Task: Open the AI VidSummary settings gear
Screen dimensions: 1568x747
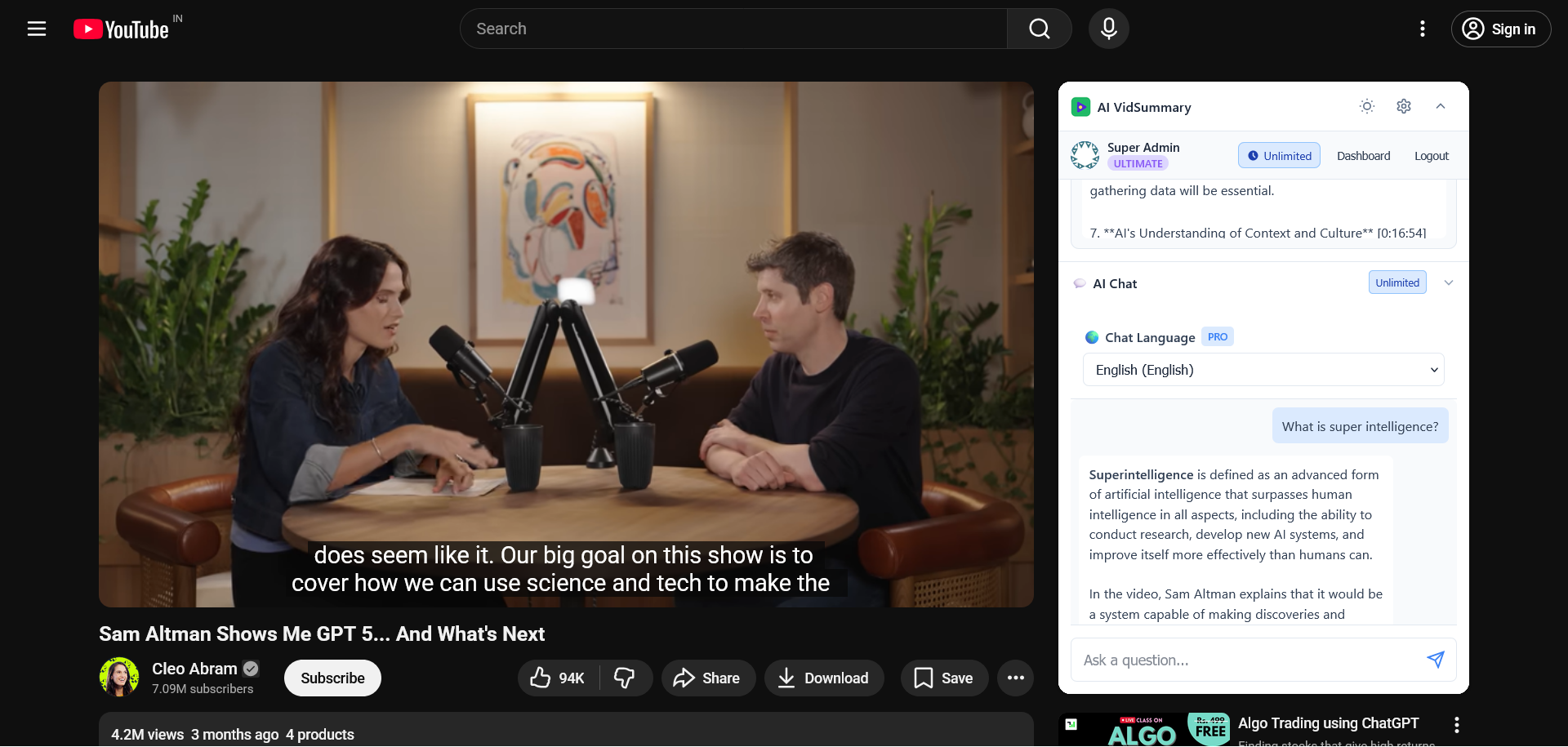Action: (x=1404, y=106)
